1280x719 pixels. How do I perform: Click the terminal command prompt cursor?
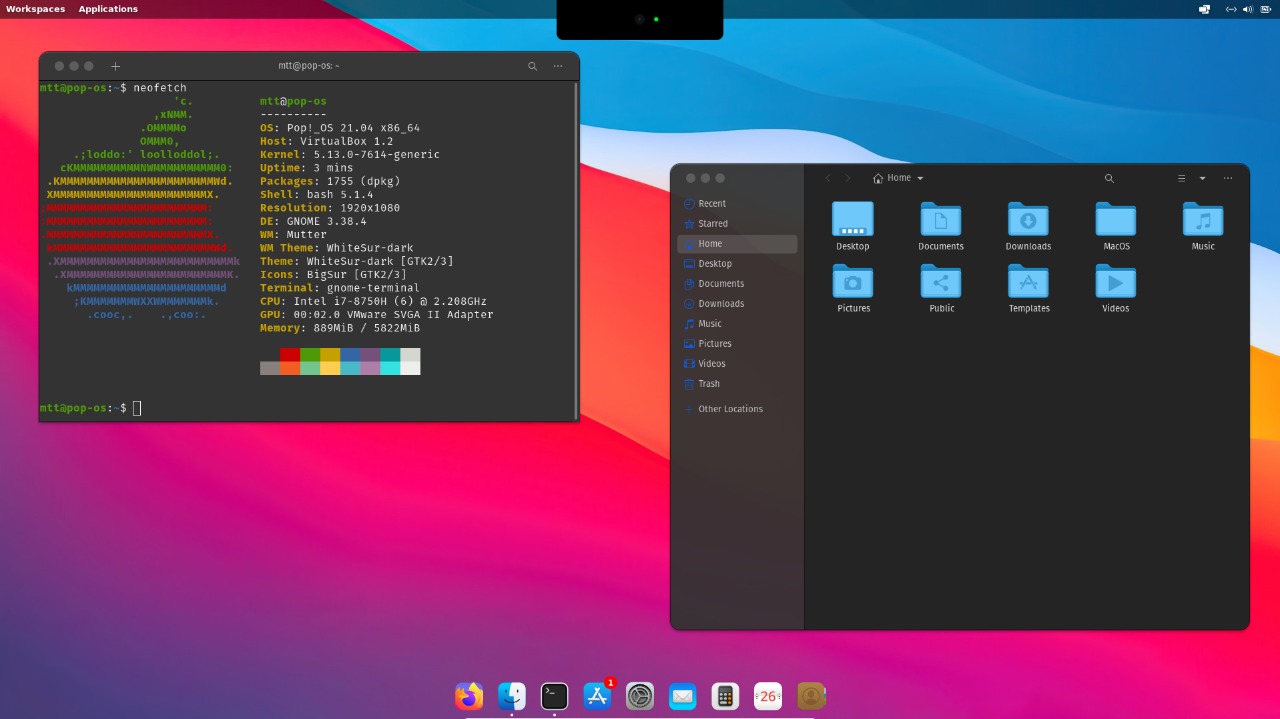point(137,408)
